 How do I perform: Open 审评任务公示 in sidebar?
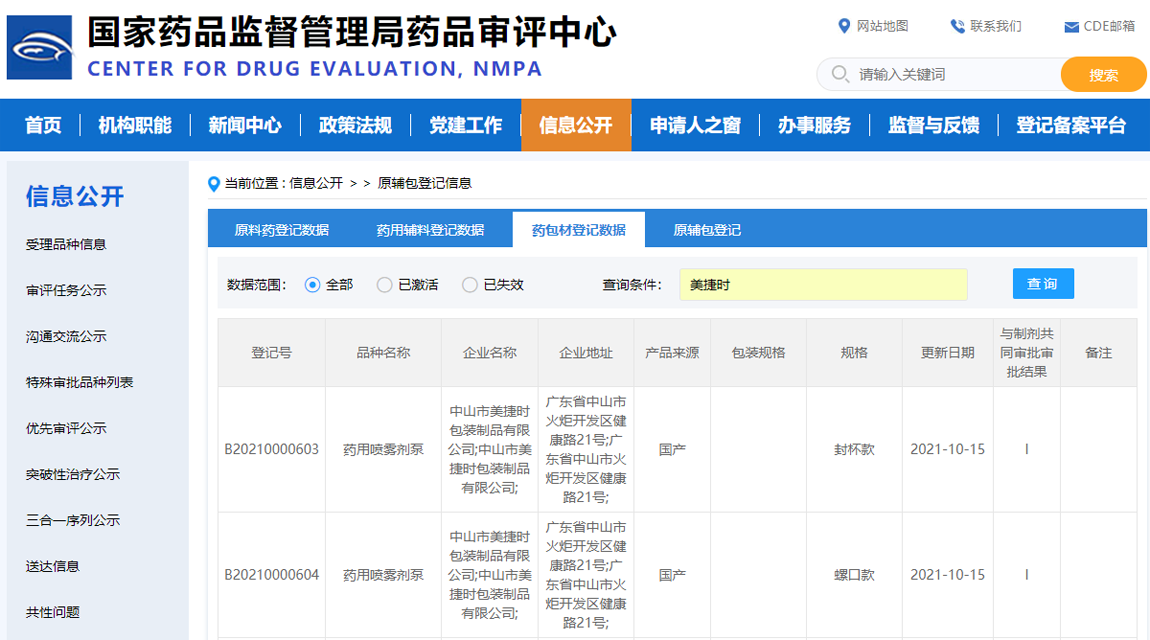point(66,290)
